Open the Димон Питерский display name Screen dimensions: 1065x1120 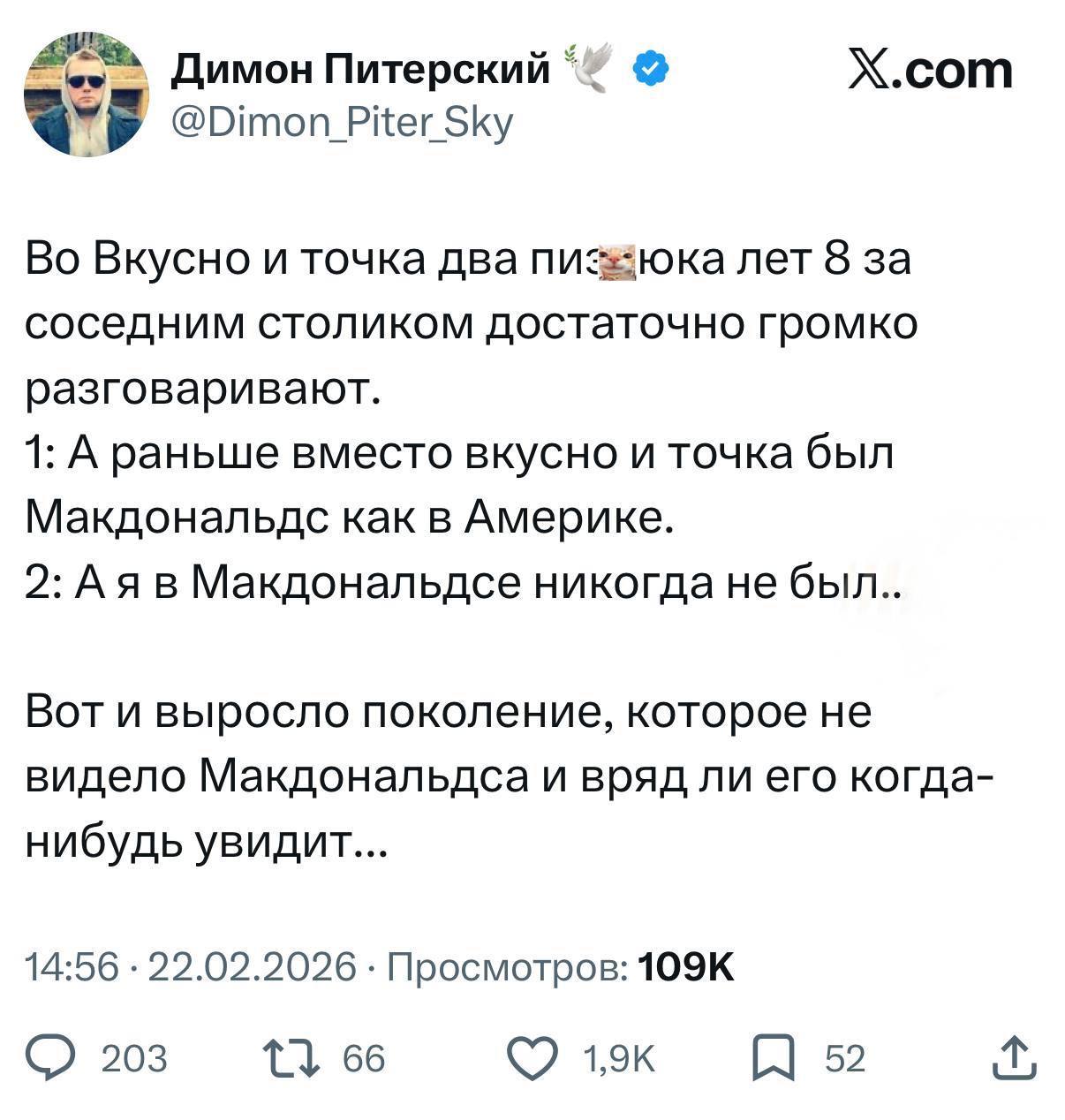(x=359, y=69)
